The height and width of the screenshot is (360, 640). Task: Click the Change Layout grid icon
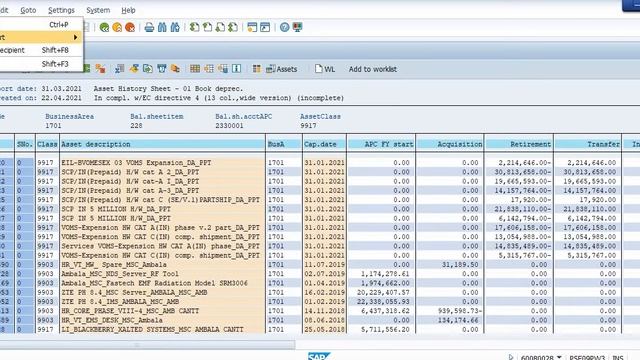click(195, 69)
